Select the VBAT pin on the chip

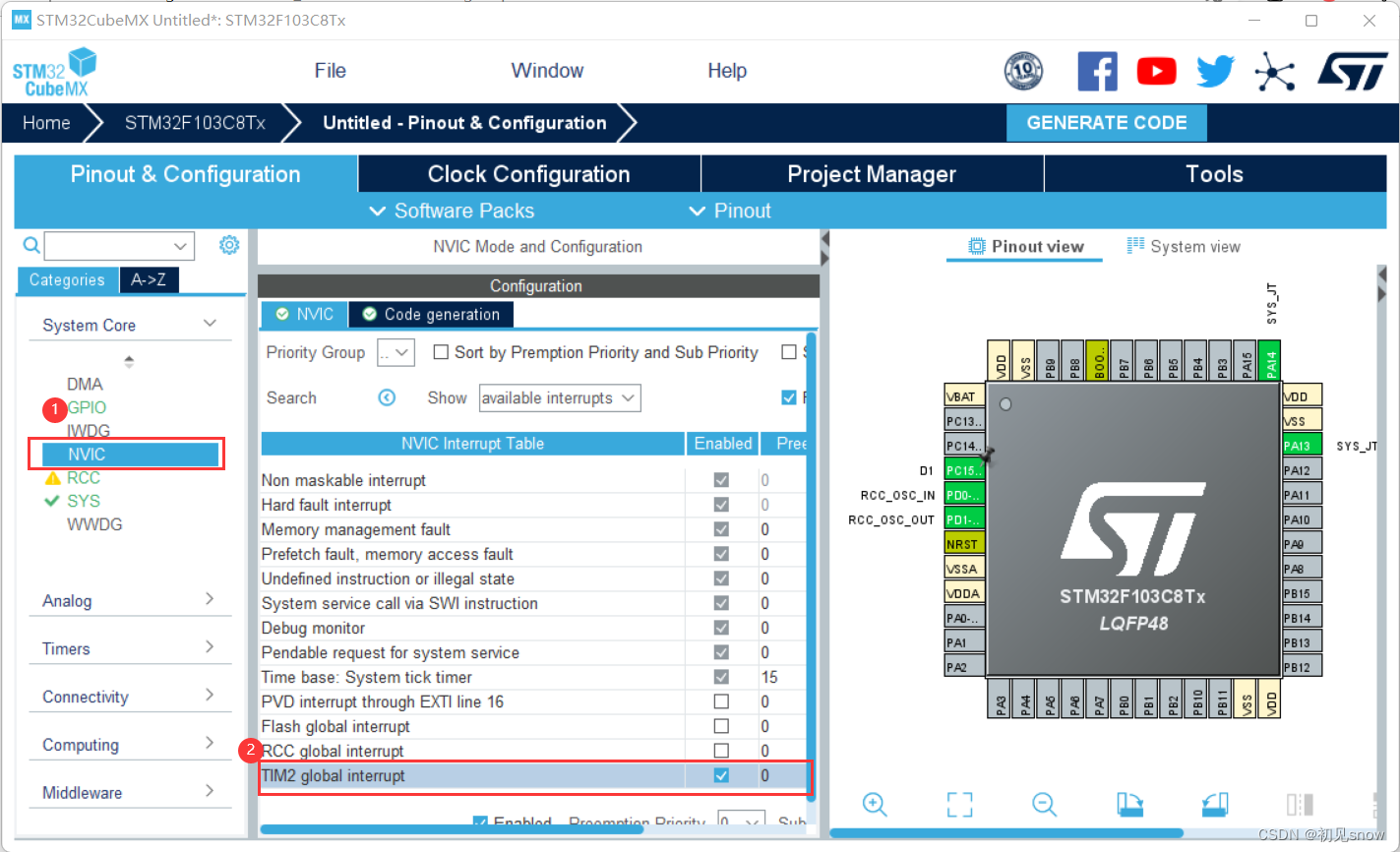(x=964, y=396)
